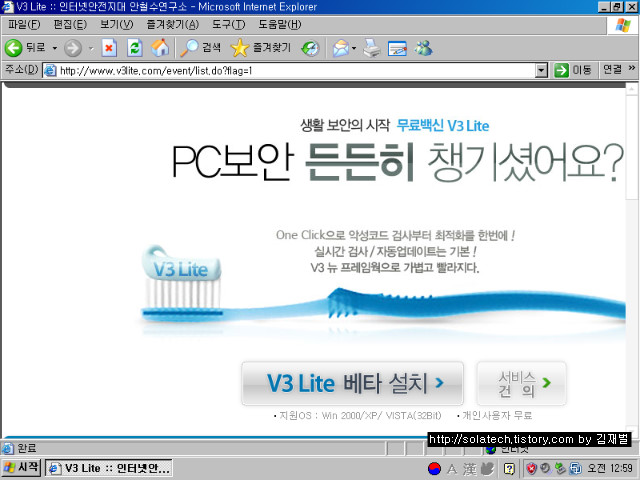Viewport: 640px width, 480px height.
Task: Click the Windows flag logo in menu bar
Action: pos(623,25)
